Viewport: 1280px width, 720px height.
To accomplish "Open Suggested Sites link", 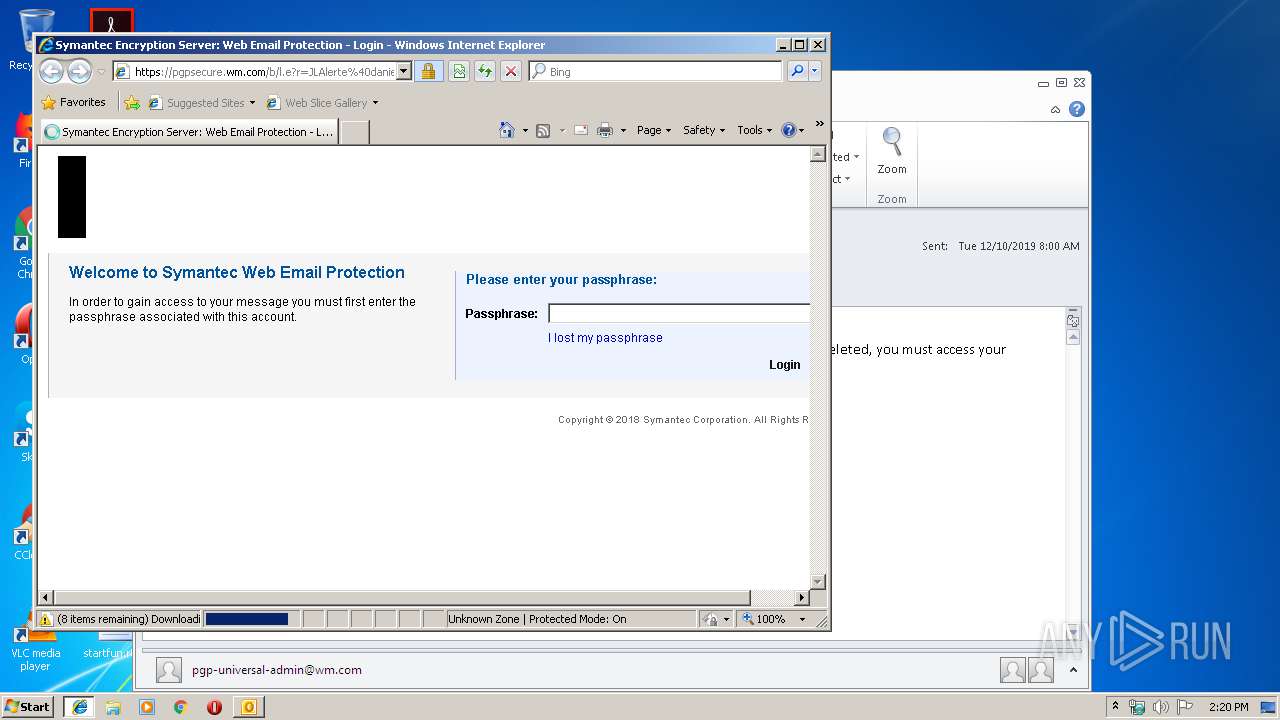I will coord(201,102).
